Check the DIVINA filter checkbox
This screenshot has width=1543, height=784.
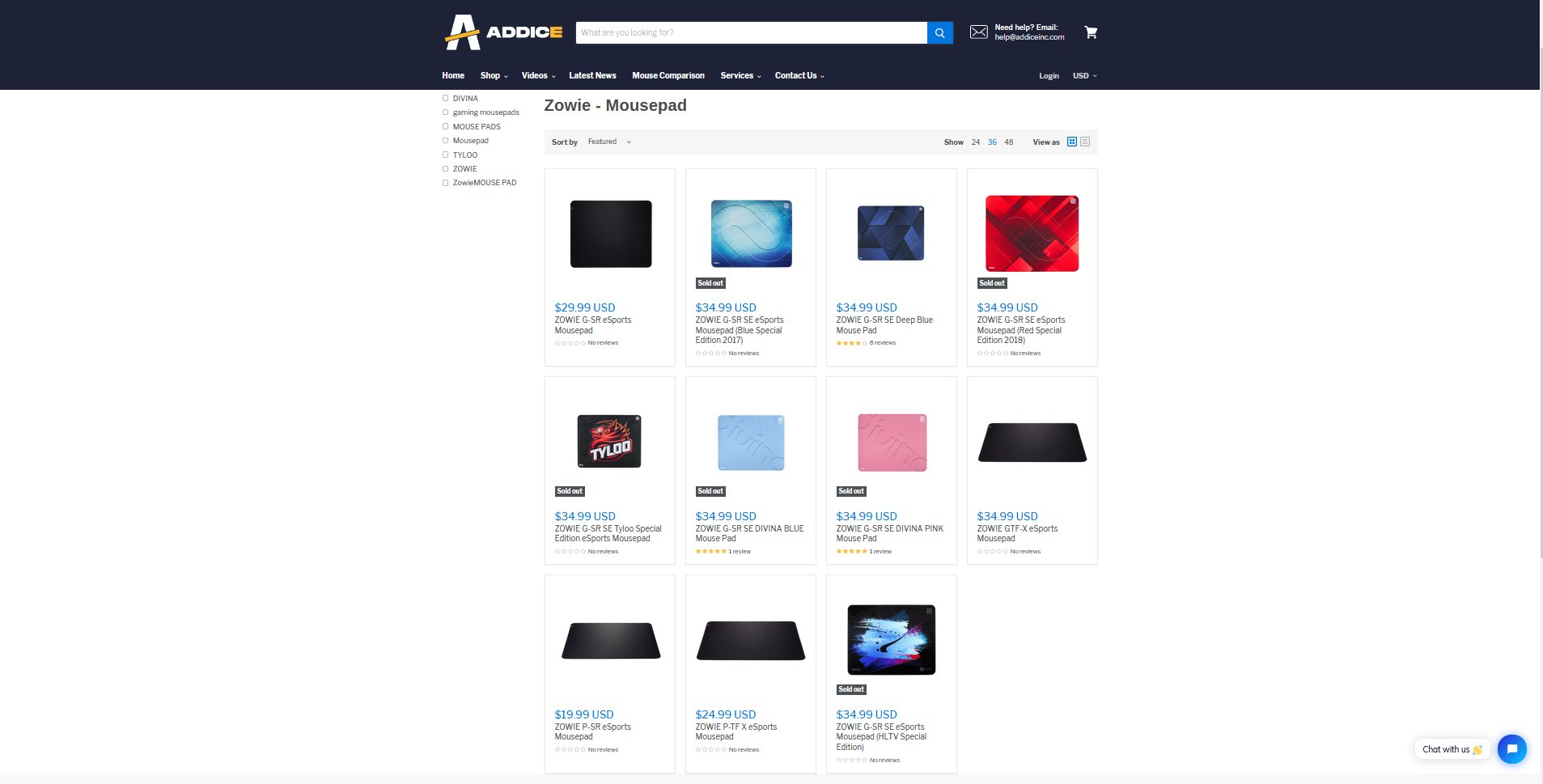(x=445, y=98)
